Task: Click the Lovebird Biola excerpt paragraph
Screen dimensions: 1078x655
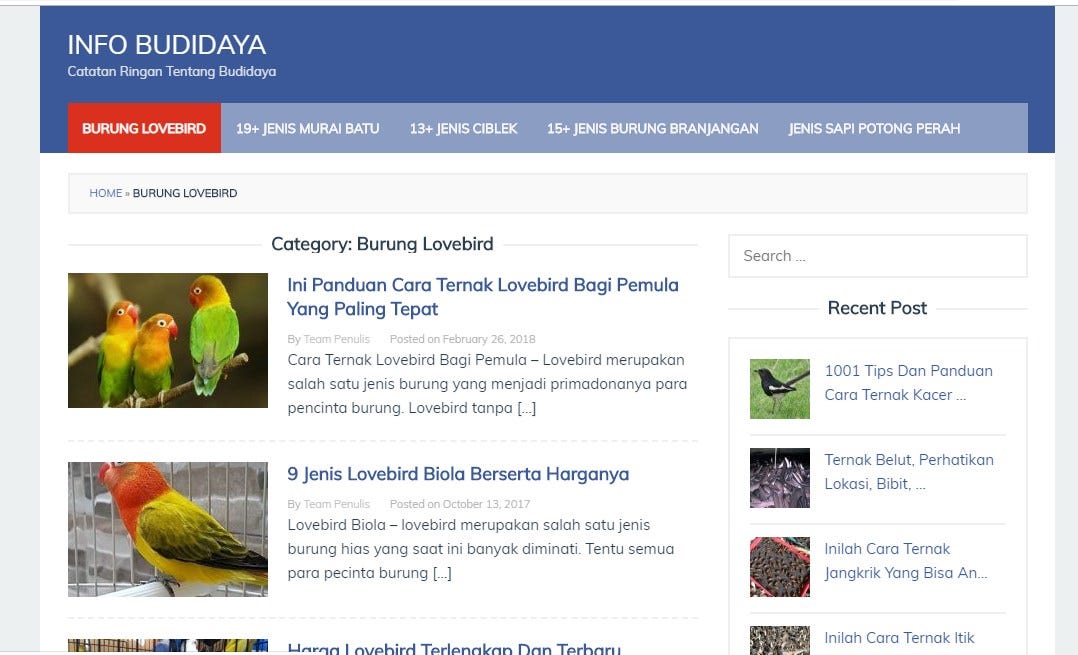Action: 481,548
